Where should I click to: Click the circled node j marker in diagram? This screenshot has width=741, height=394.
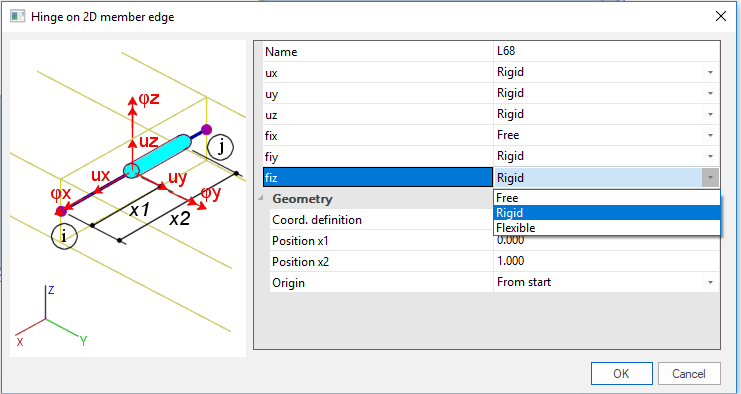[221, 148]
